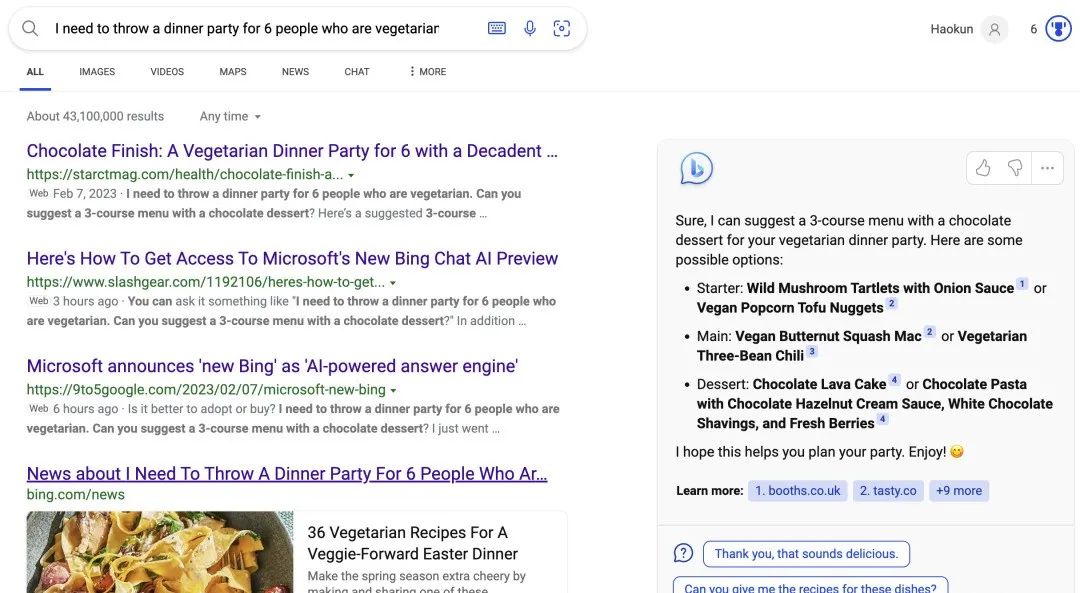Image resolution: width=1080 pixels, height=593 pixels.
Task: Open Bing Chat AI Preview access article
Action: tap(292, 258)
